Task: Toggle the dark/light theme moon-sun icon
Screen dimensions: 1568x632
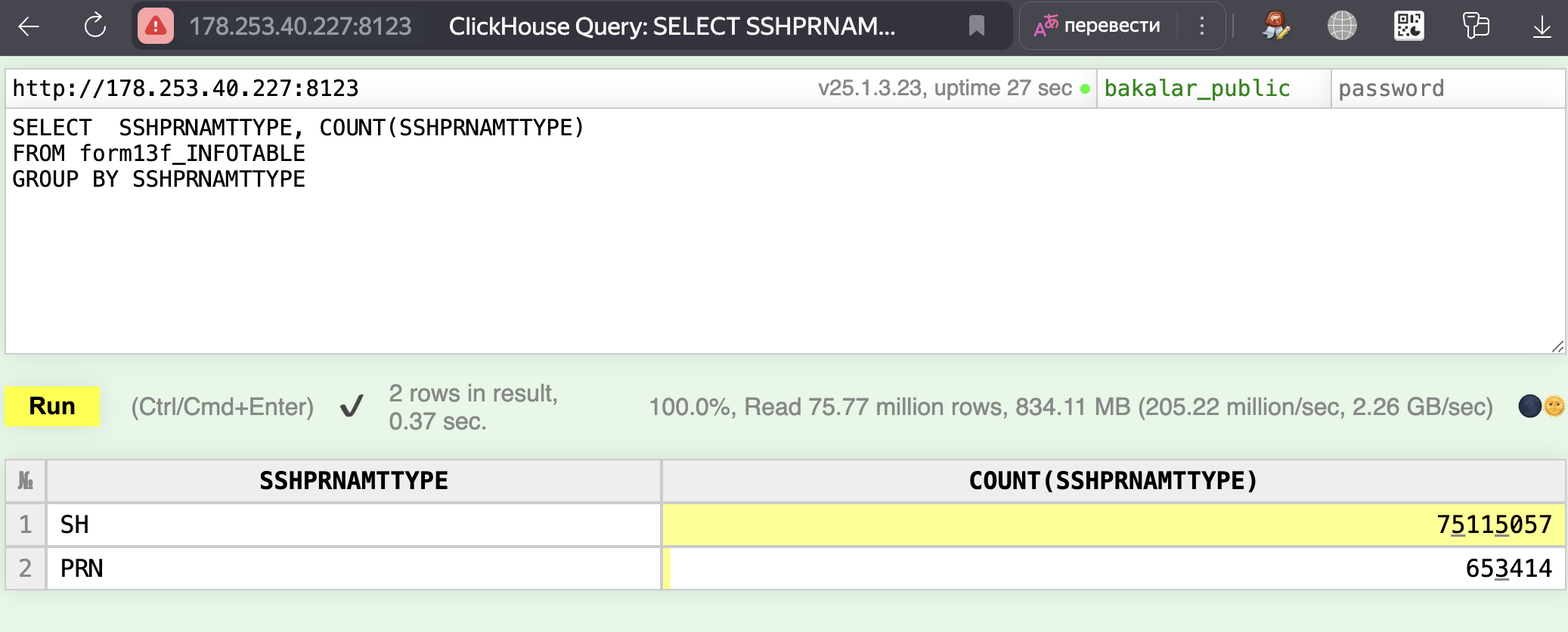Action: click(x=1542, y=407)
